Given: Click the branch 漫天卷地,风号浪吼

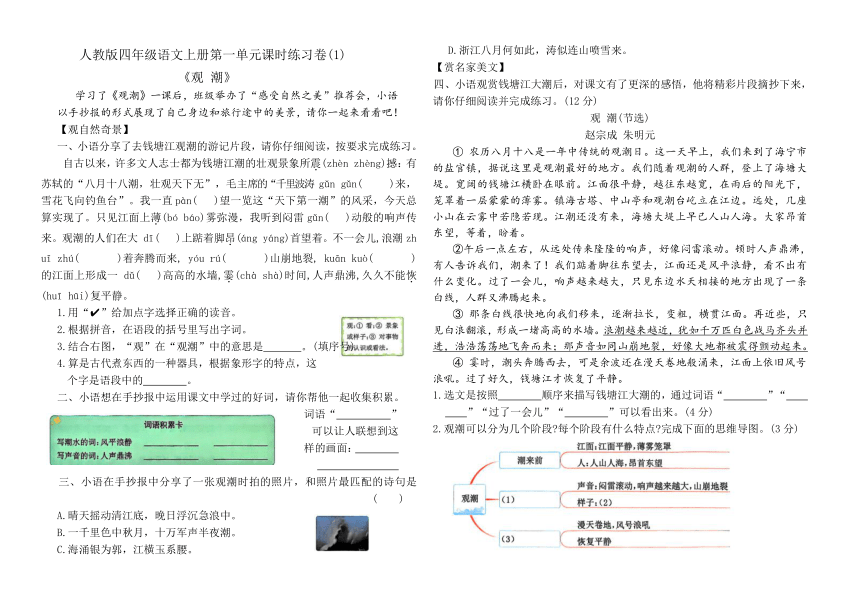Looking at the screenshot, I should pos(613,525).
